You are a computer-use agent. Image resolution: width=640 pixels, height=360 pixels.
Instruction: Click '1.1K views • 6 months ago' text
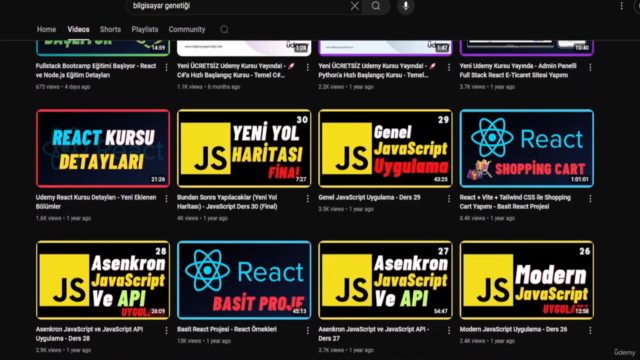tap(208, 87)
